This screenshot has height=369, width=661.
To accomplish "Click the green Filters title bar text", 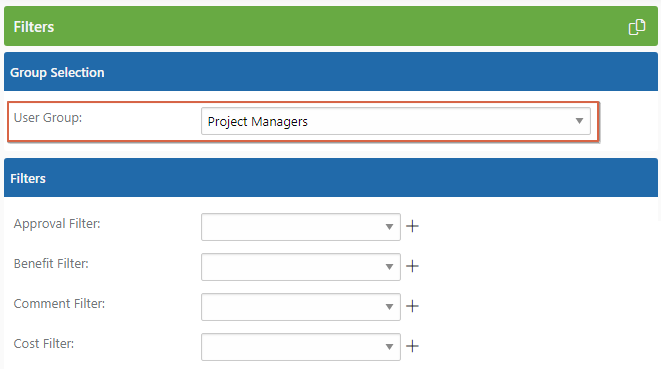I will pyautogui.click(x=34, y=27).
